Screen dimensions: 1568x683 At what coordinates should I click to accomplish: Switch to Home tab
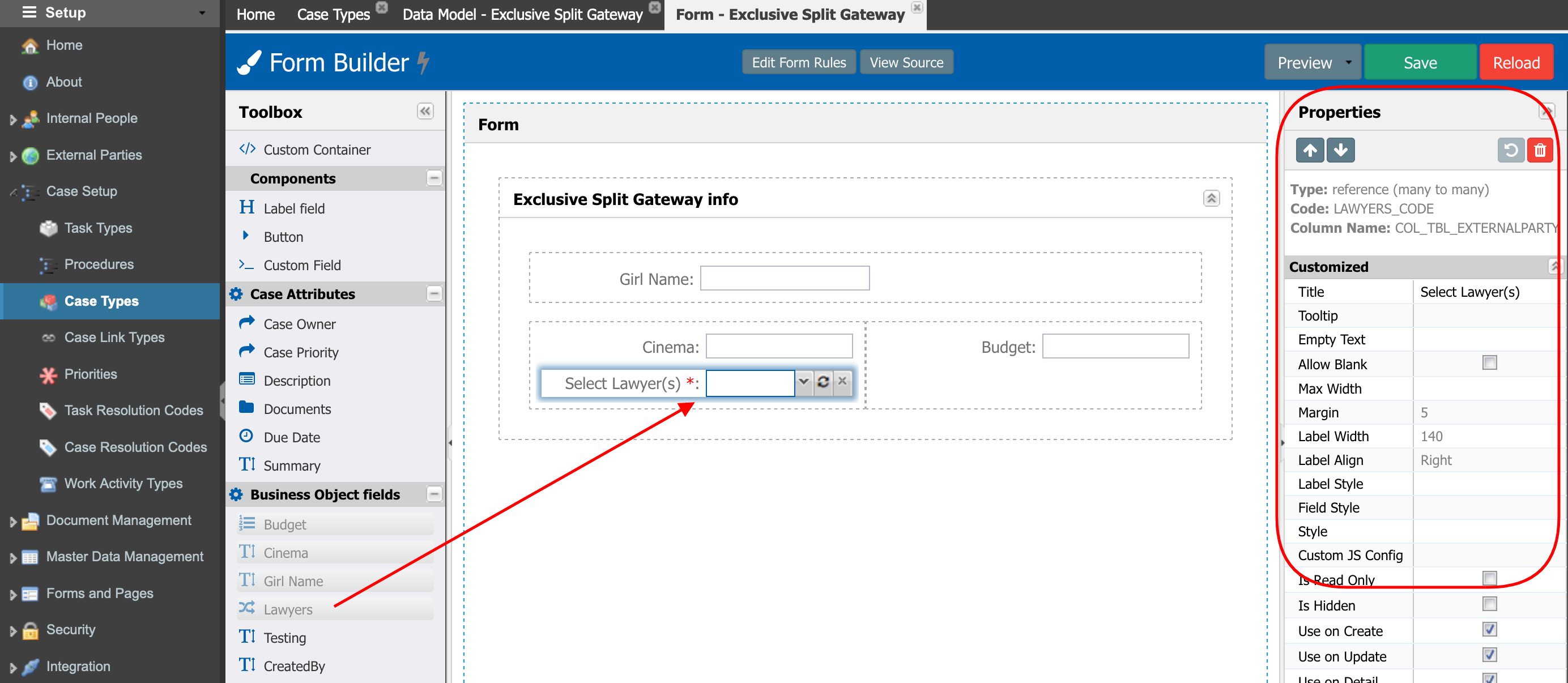255,15
